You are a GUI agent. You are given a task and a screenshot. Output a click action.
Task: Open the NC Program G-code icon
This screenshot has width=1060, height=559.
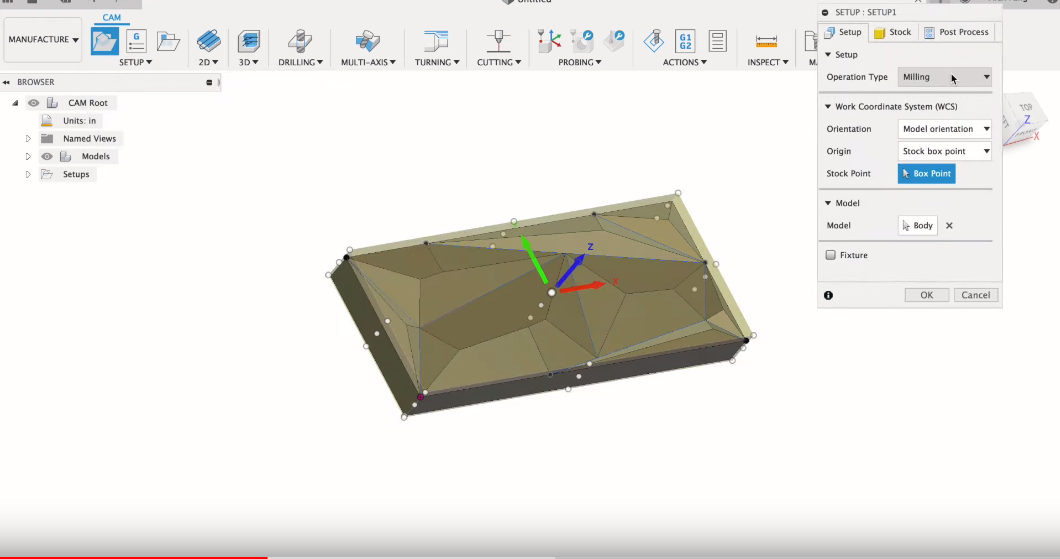tap(137, 41)
